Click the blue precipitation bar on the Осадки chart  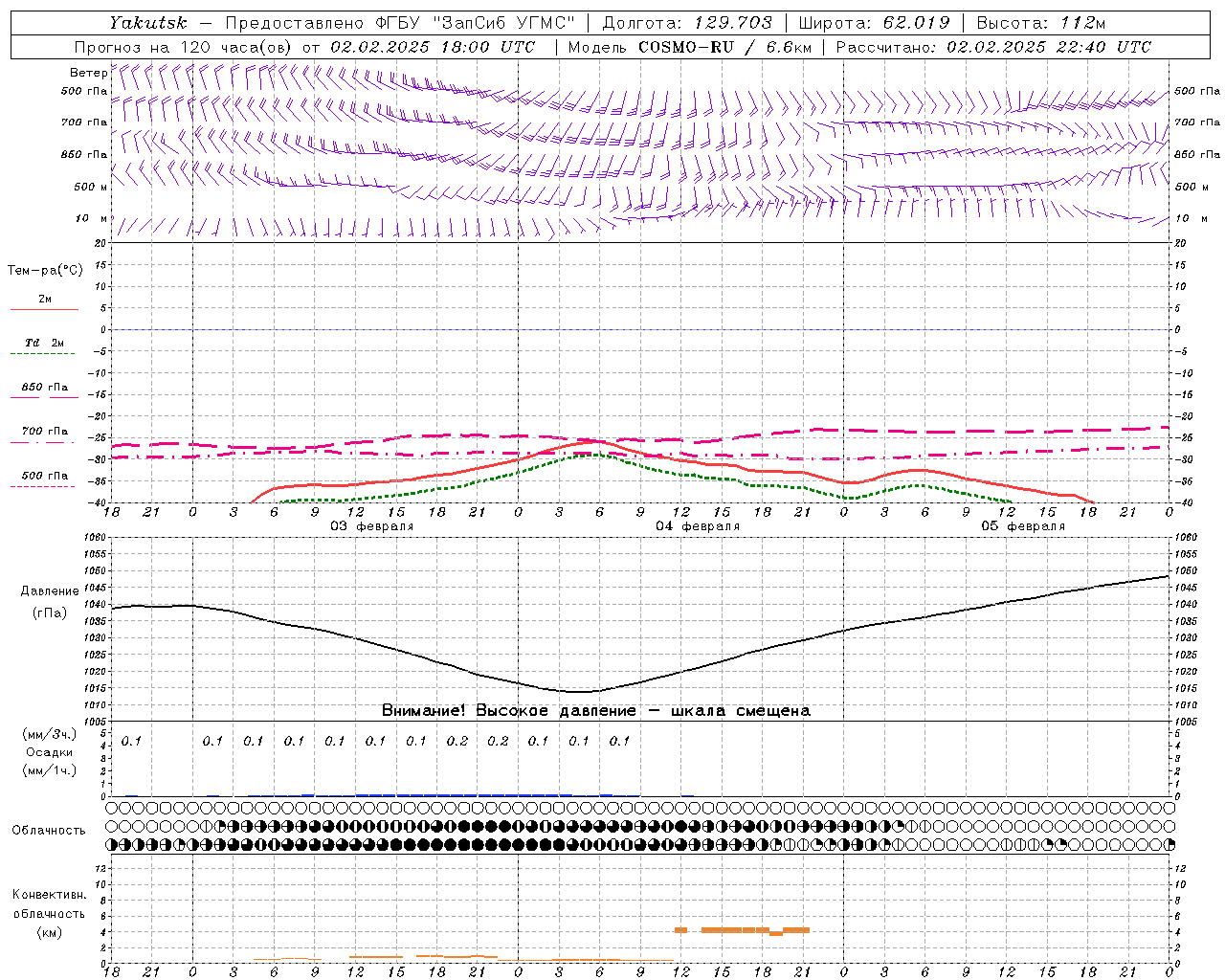[x=464, y=795]
